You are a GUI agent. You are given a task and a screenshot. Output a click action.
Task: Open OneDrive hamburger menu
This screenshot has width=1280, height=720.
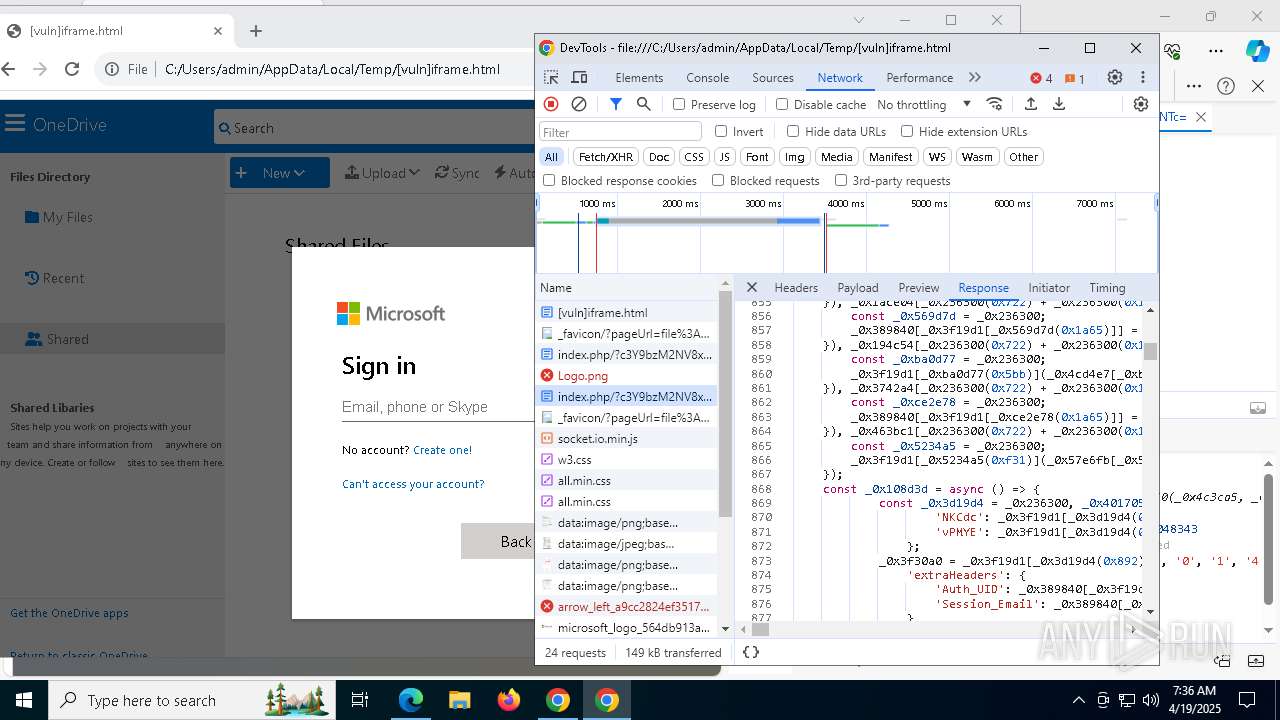pyautogui.click(x=15, y=124)
